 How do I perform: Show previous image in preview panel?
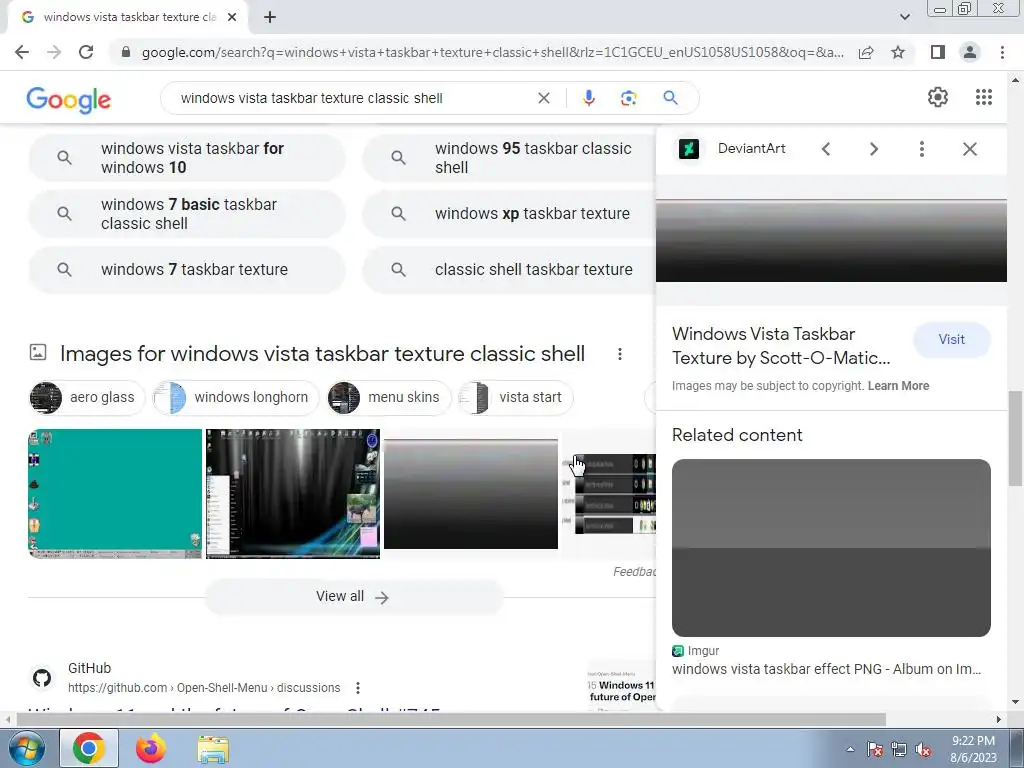826,149
